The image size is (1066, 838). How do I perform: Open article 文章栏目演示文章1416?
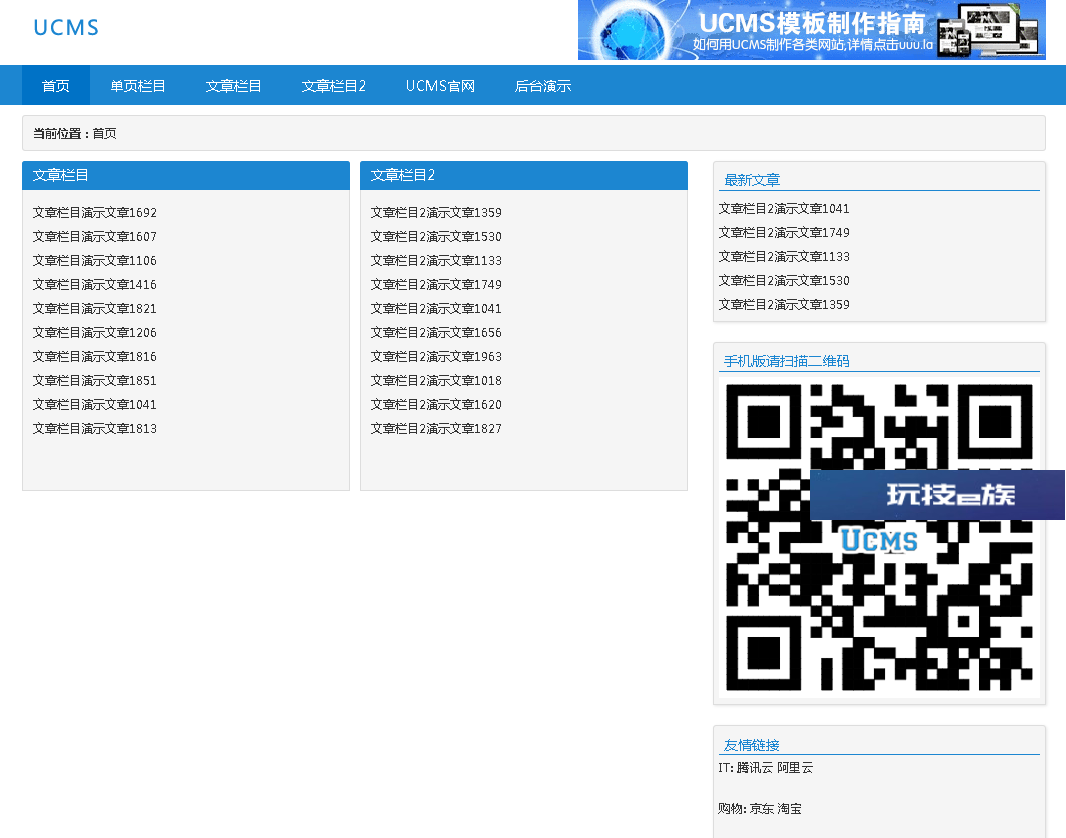[x=94, y=285]
